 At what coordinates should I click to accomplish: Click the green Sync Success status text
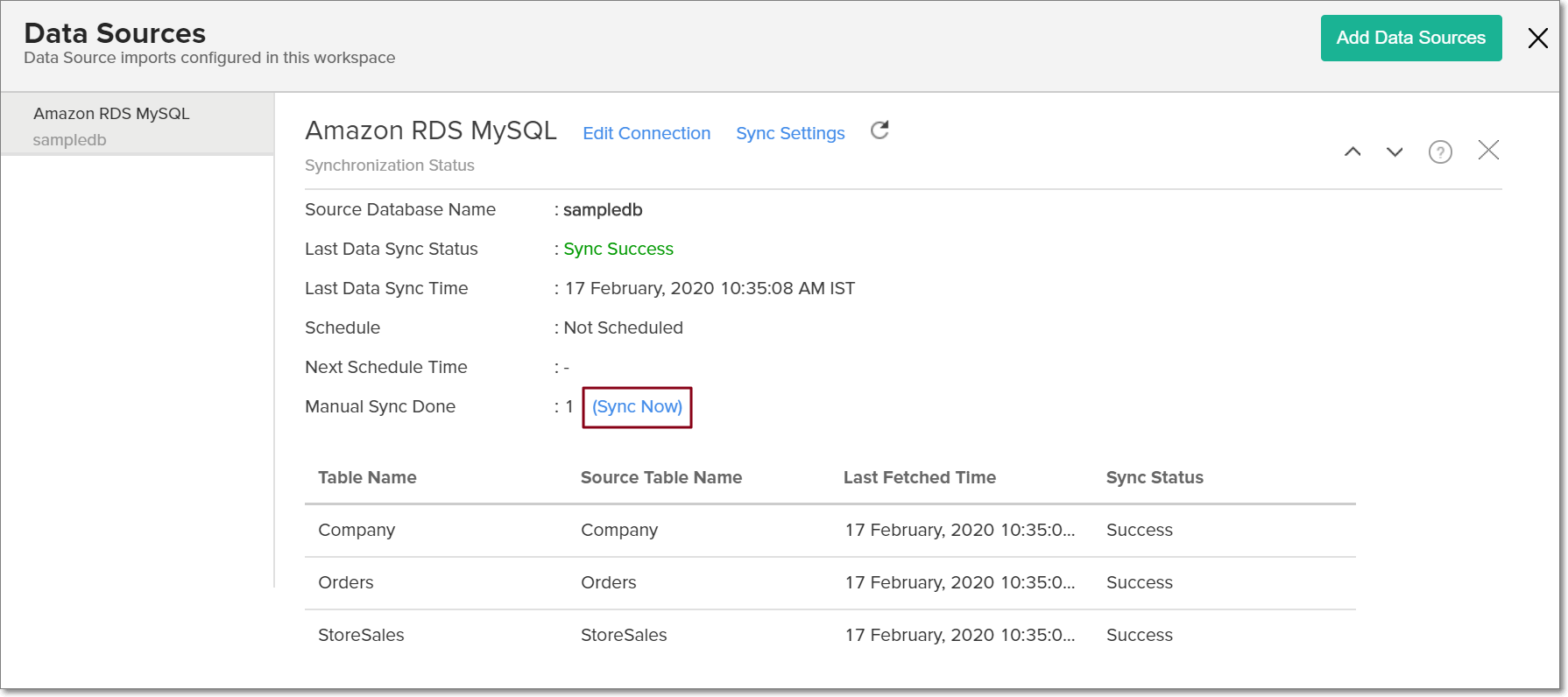coord(618,249)
